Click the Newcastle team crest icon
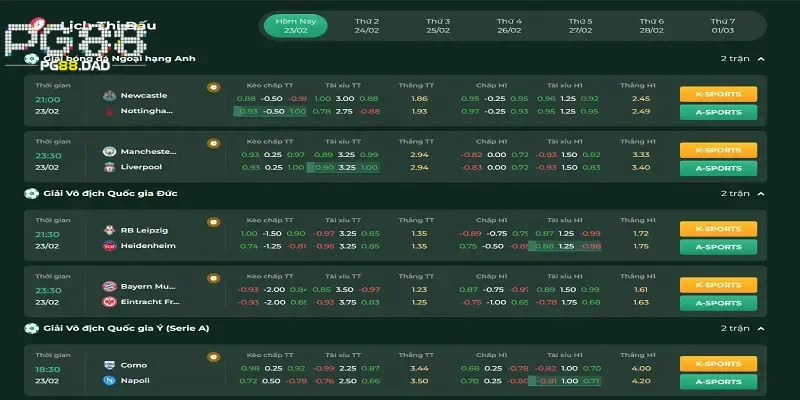The height and width of the screenshot is (400, 800). click(x=109, y=95)
